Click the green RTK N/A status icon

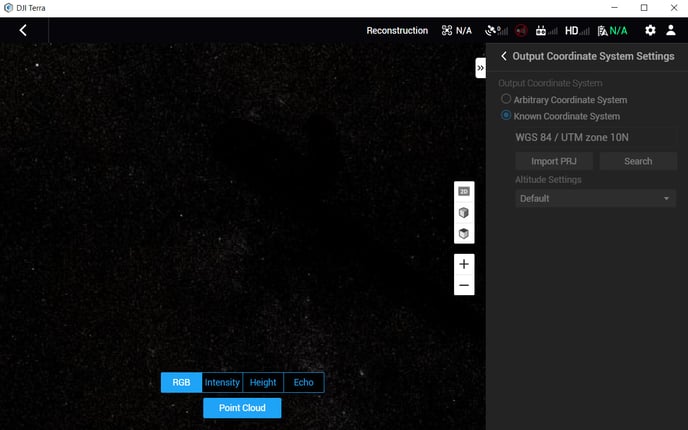click(x=612, y=30)
